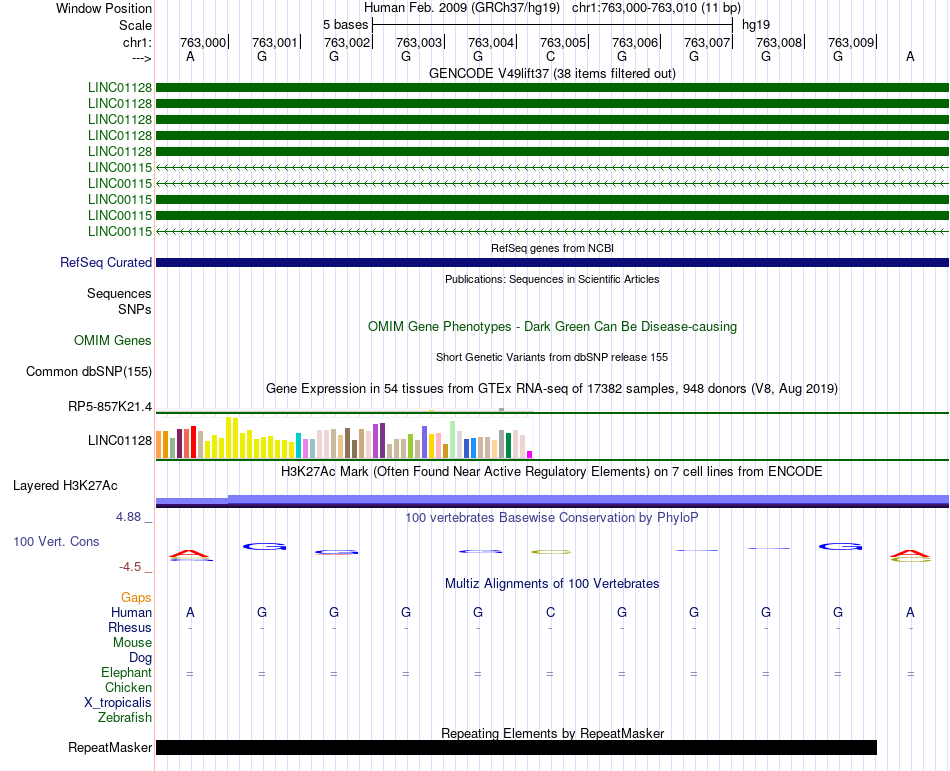This screenshot has height=771, width=950.
Task: Open "RefSeq genes from NCBI" track title
Action: [x=552, y=248]
